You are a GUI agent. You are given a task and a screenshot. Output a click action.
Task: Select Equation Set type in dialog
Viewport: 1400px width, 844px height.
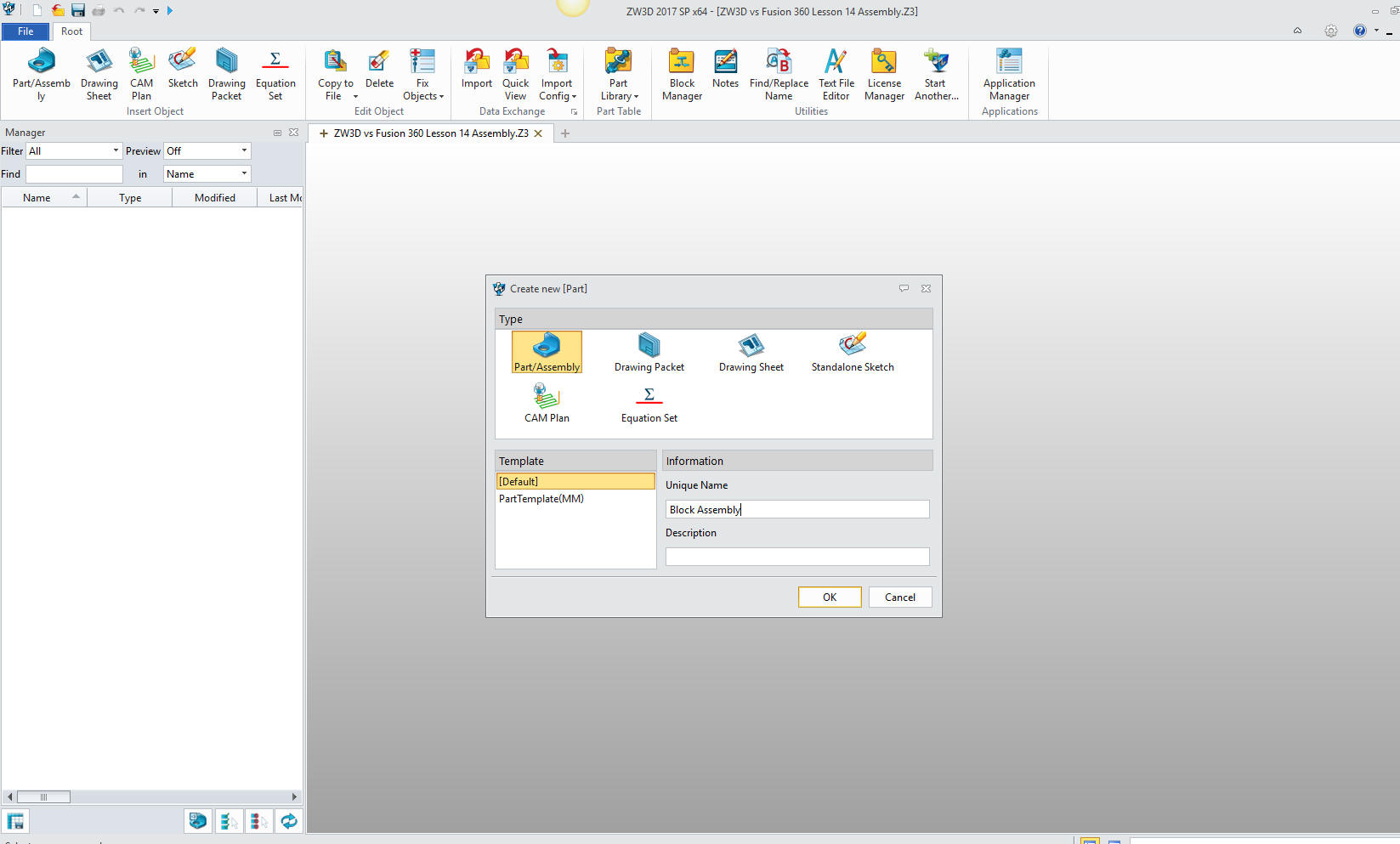tap(649, 403)
